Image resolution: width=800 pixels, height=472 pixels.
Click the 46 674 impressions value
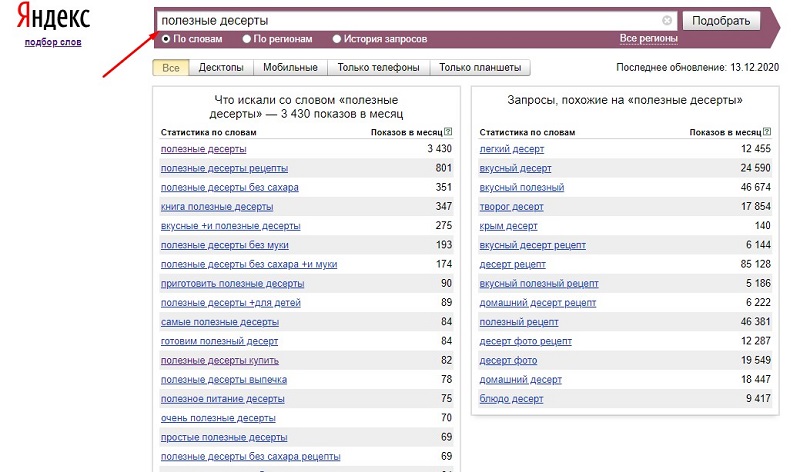756,187
